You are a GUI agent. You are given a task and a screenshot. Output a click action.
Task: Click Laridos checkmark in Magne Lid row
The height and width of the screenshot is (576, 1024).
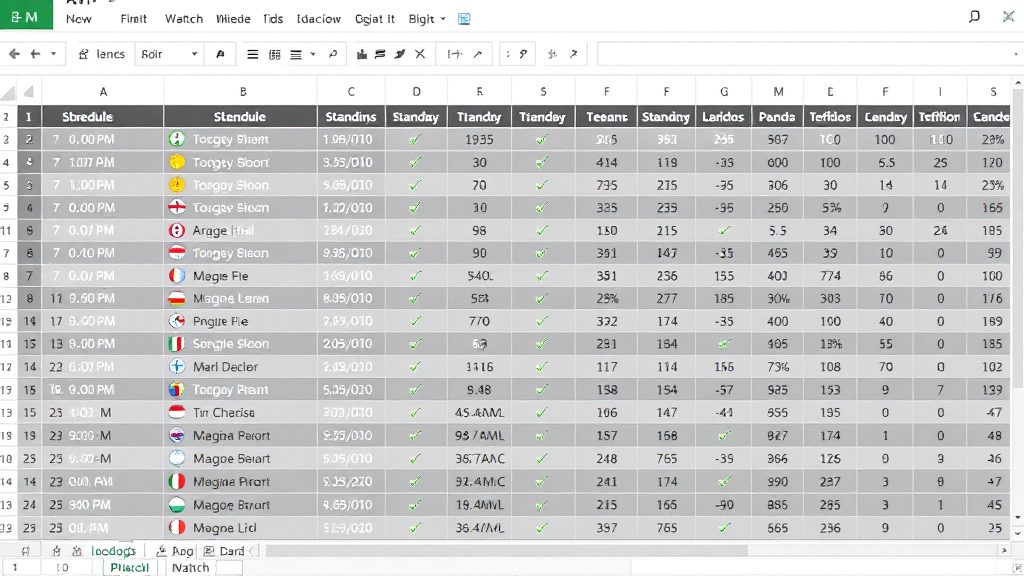tap(724, 528)
